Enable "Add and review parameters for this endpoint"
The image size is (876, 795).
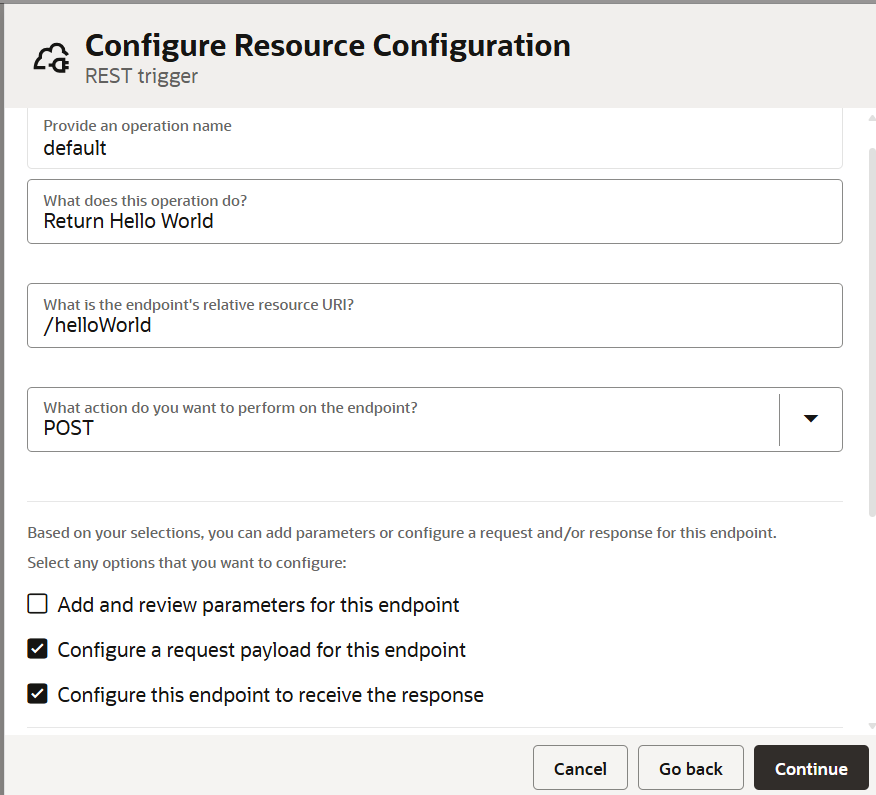[x=37, y=603]
